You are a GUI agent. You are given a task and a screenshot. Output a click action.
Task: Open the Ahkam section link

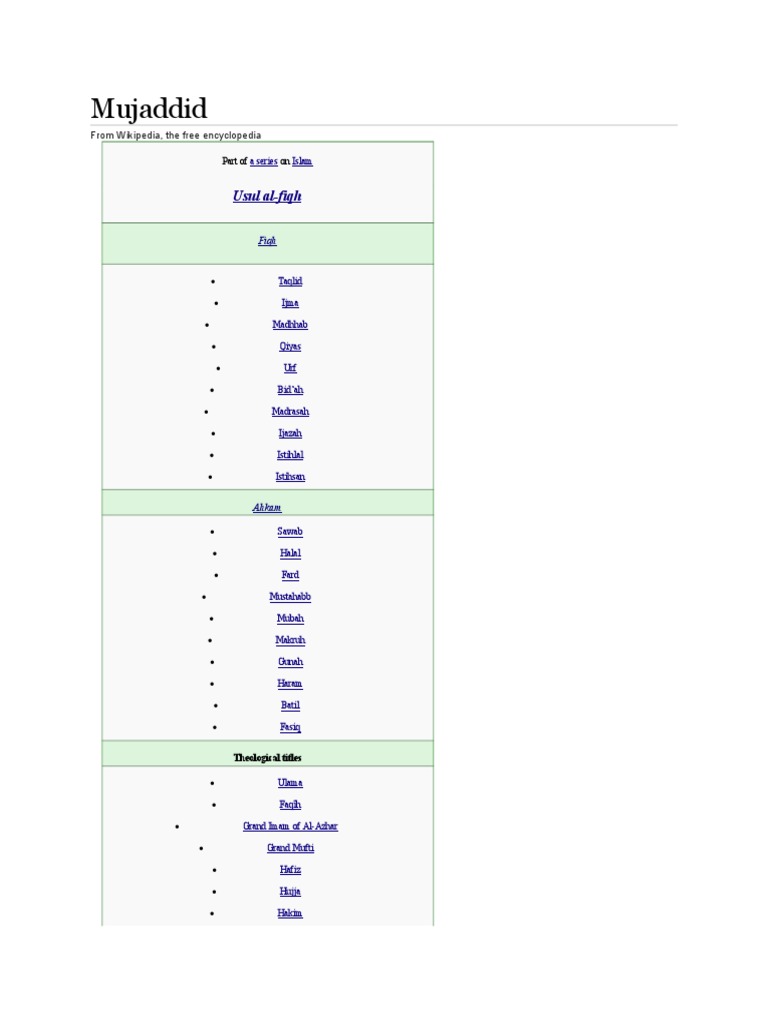click(267, 507)
